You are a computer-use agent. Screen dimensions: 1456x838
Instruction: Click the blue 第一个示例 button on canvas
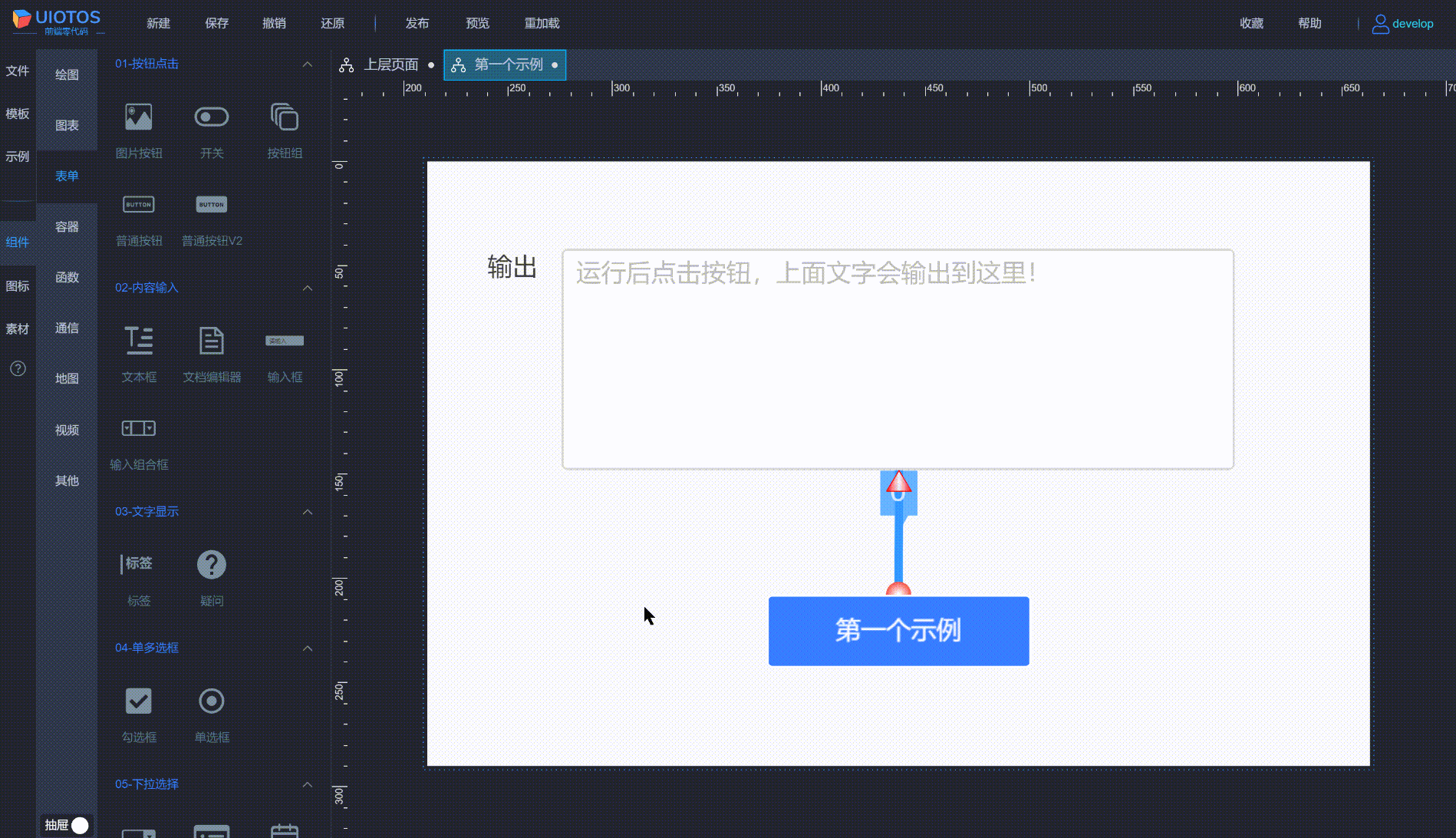tap(898, 631)
